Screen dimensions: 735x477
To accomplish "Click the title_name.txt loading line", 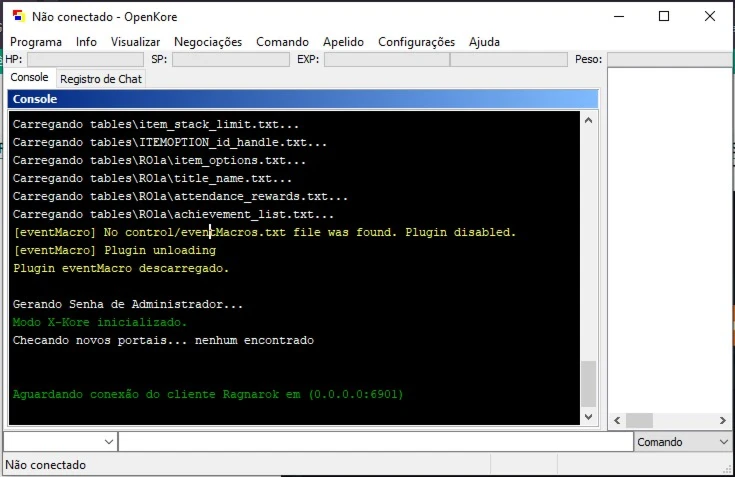I will (152, 179).
